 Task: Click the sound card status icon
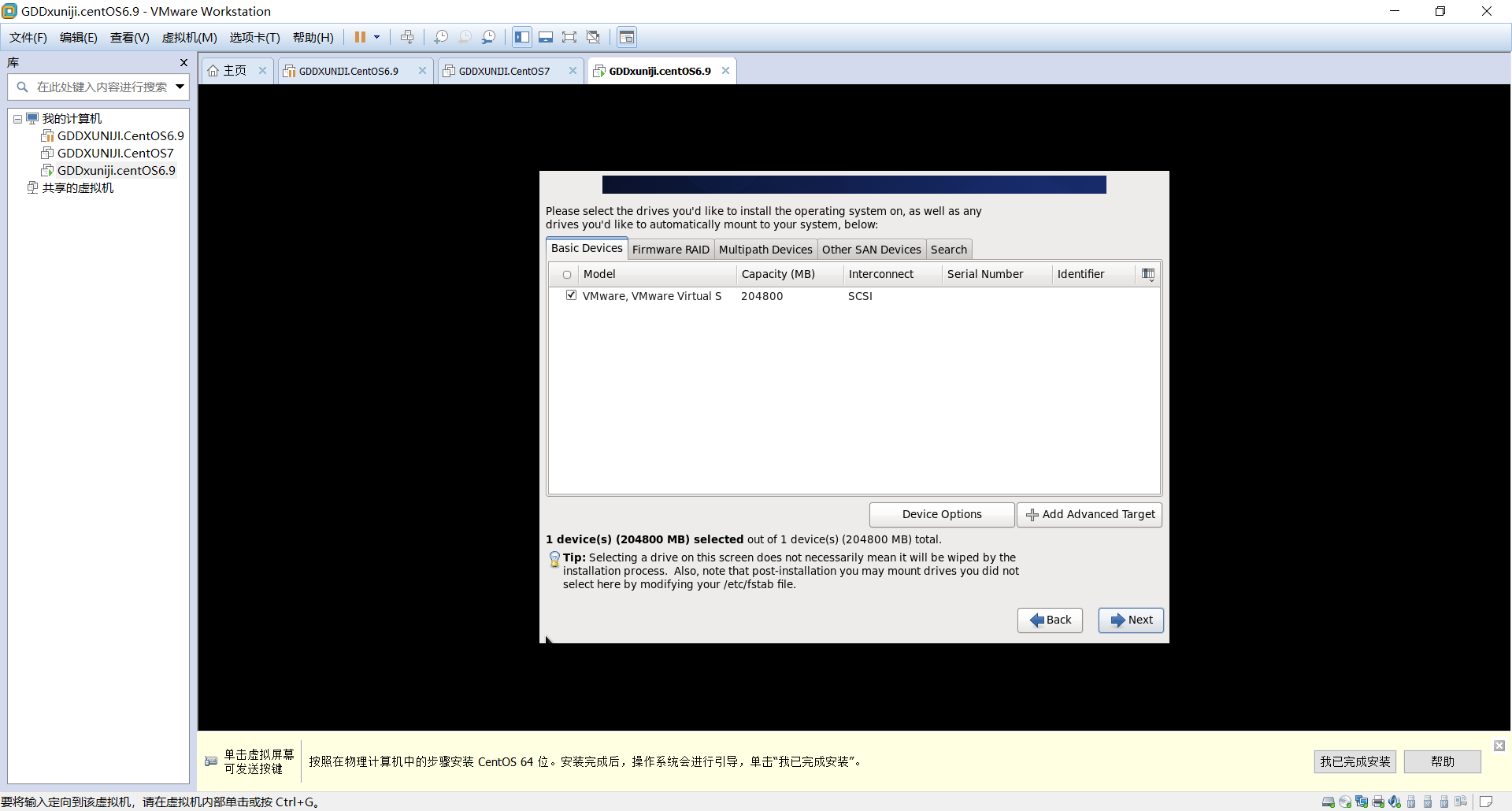1395,802
